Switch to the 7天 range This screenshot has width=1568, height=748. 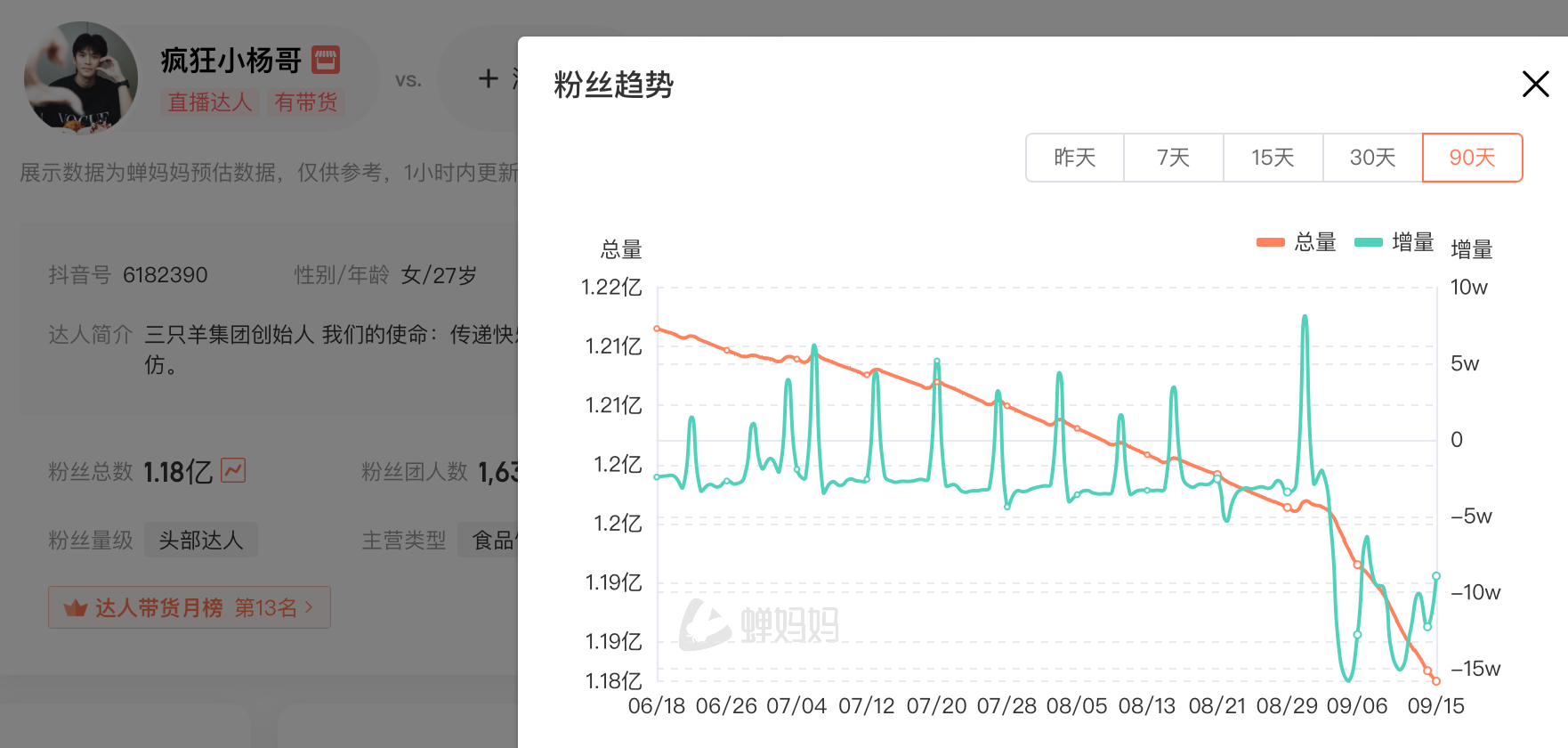click(x=1174, y=158)
